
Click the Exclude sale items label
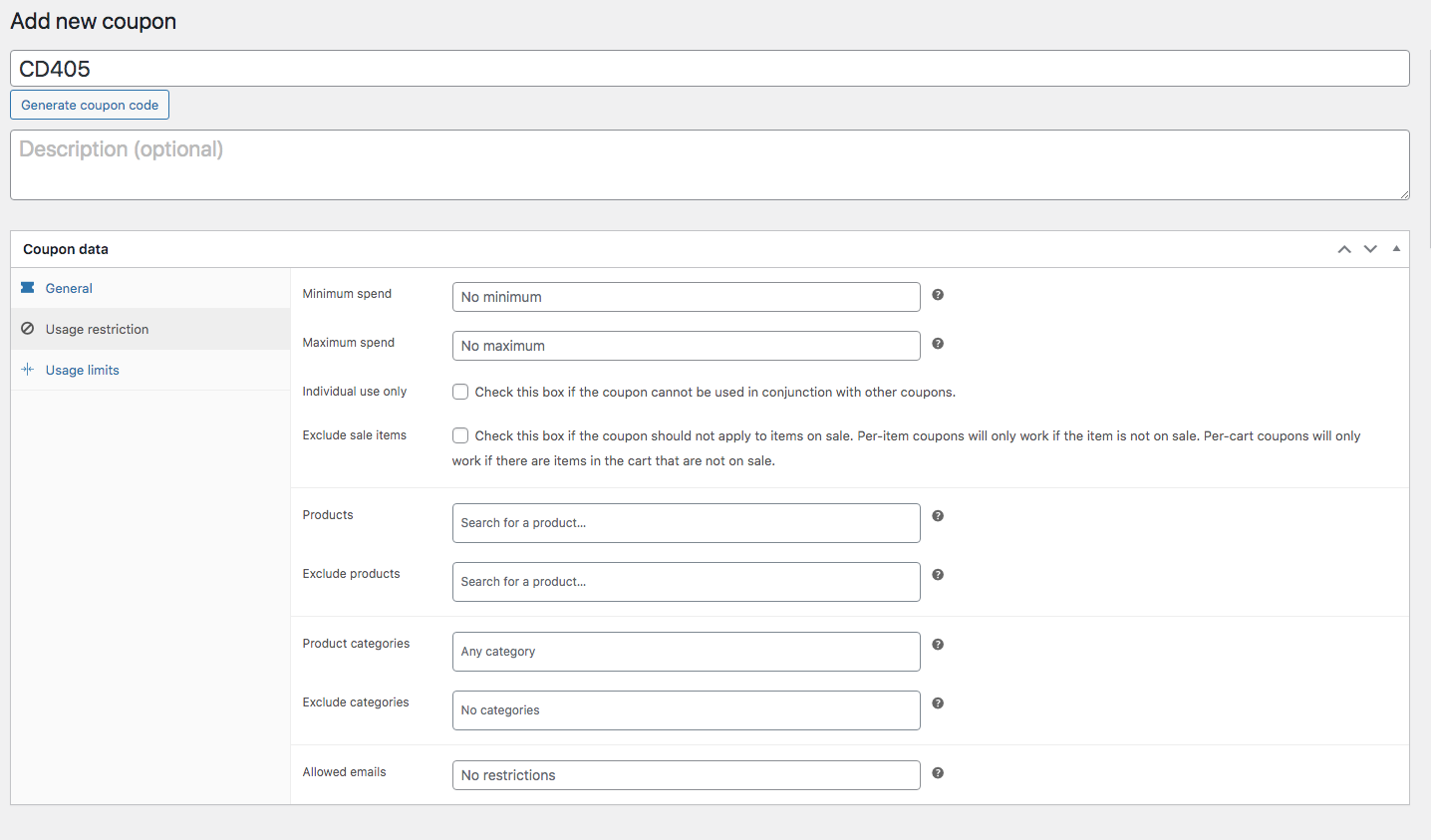(355, 435)
